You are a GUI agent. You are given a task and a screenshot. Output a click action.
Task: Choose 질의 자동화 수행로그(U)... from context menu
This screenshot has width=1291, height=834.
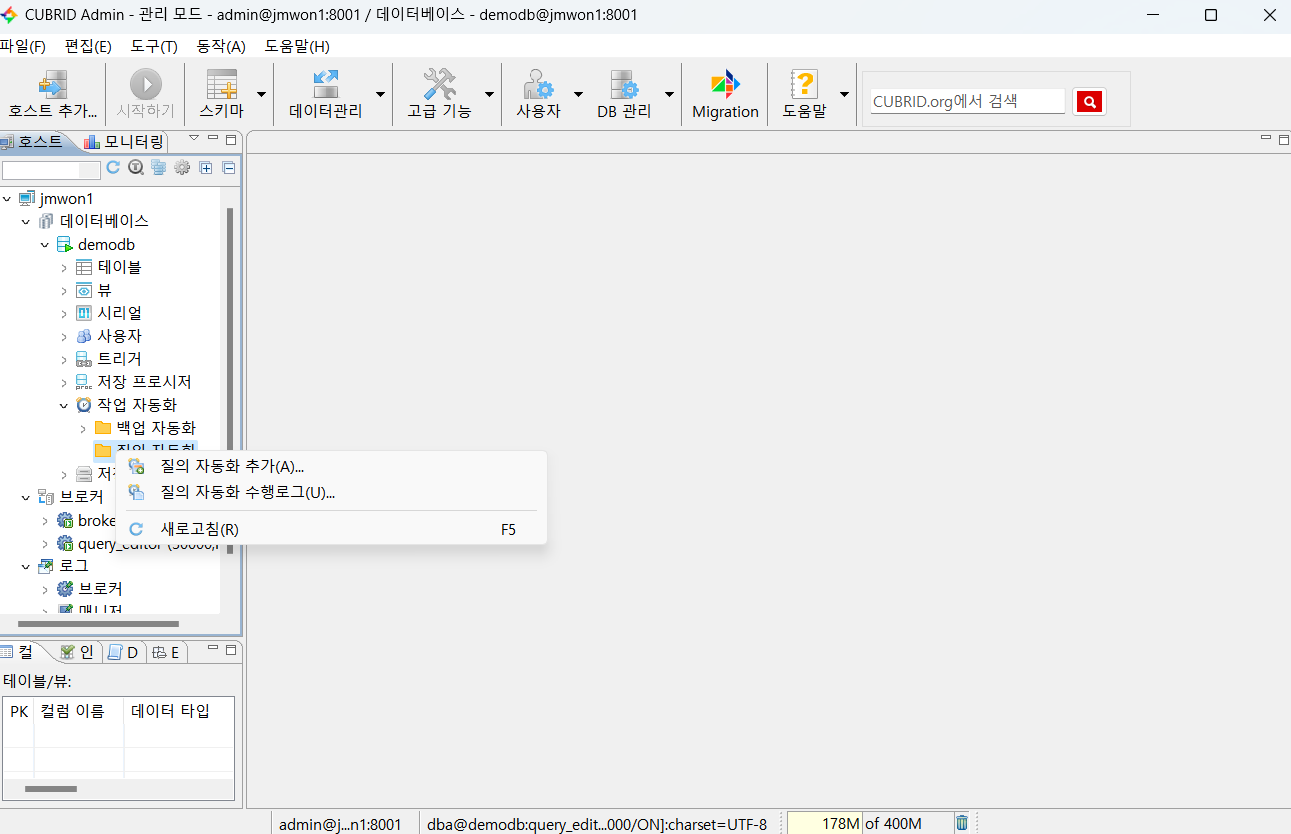pyautogui.click(x=331, y=492)
